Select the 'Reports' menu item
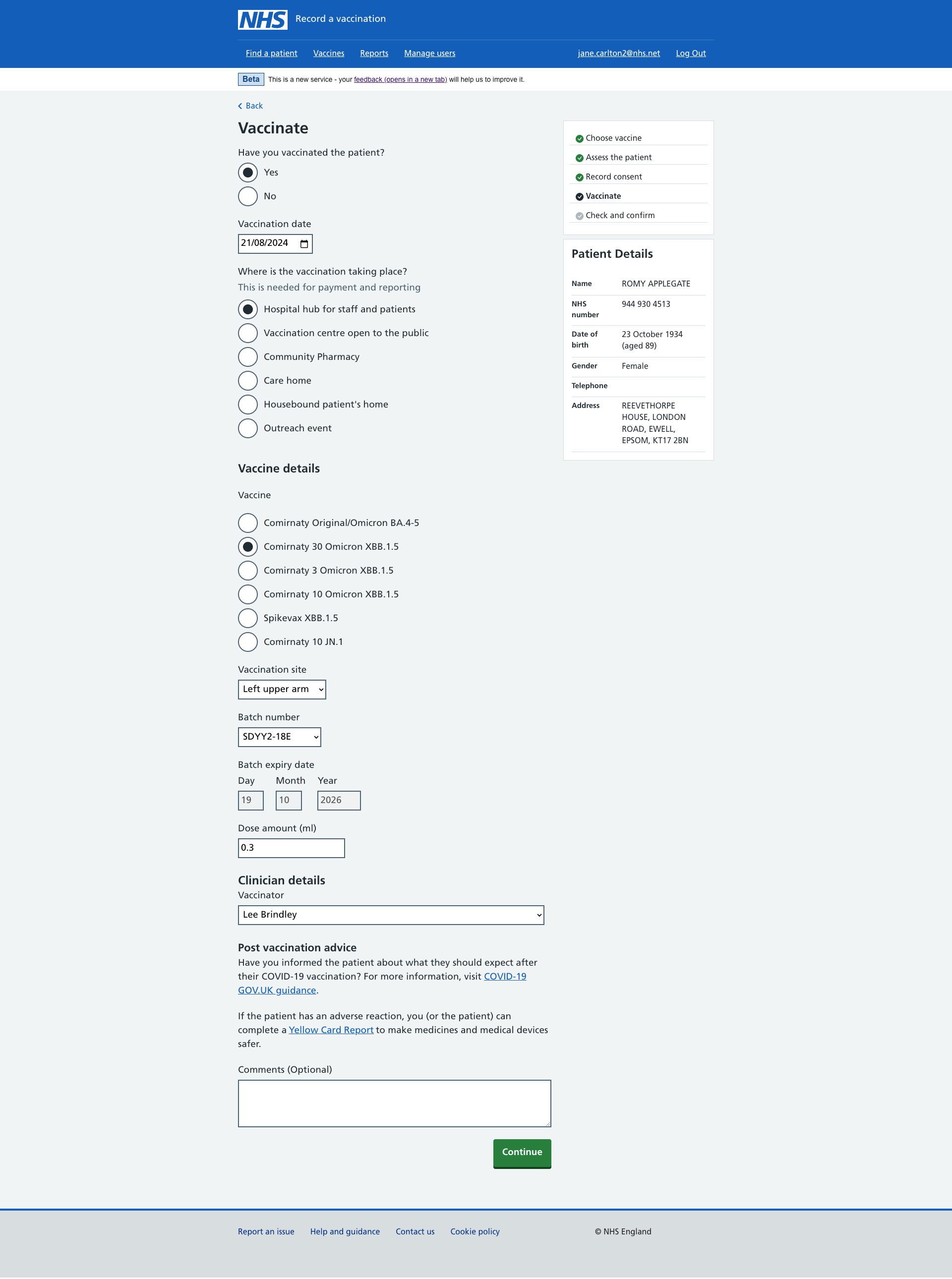952x1279 pixels. [x=374, y=53]
